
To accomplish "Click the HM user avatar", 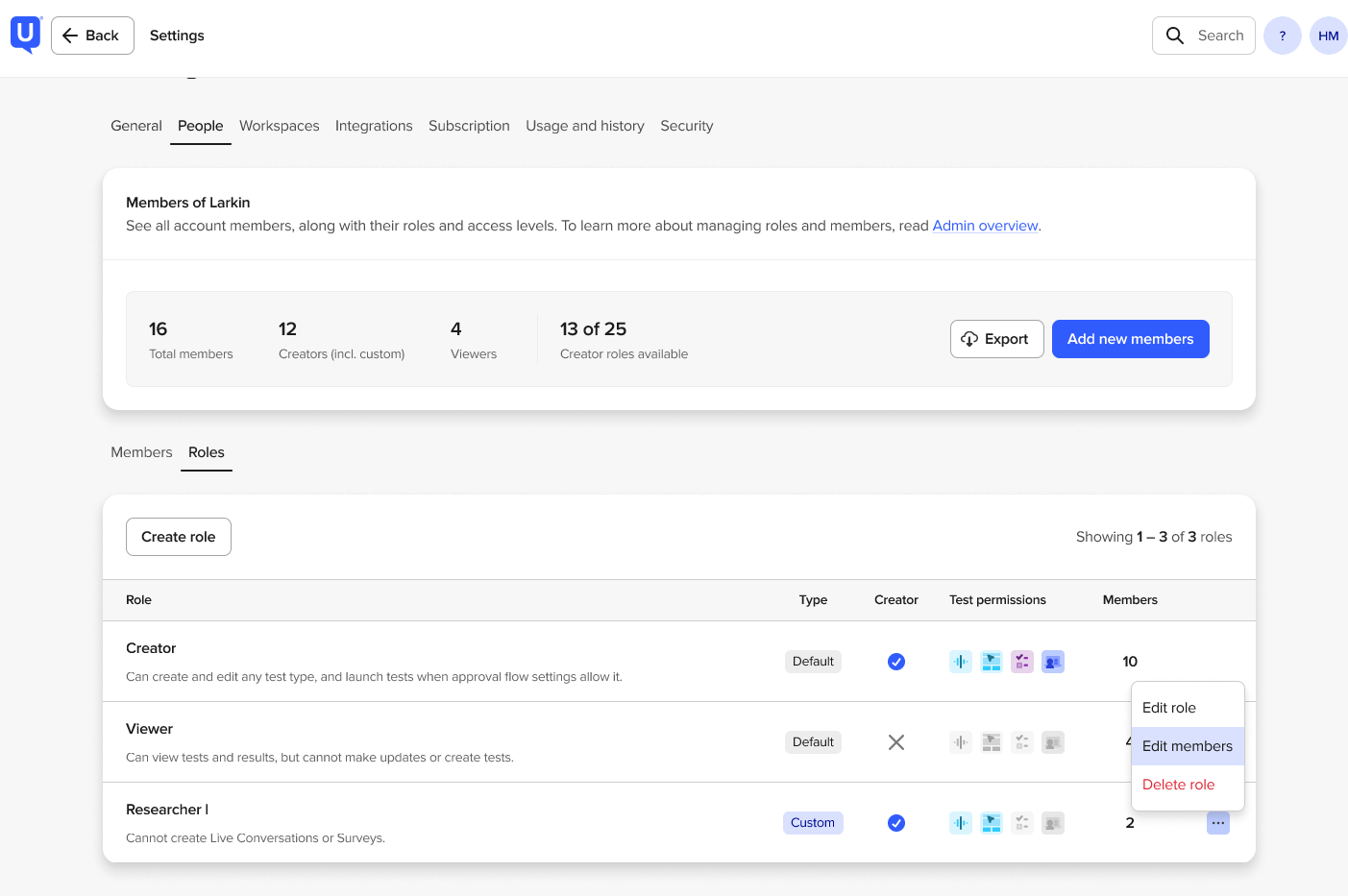I will [x=1328, y=36].
